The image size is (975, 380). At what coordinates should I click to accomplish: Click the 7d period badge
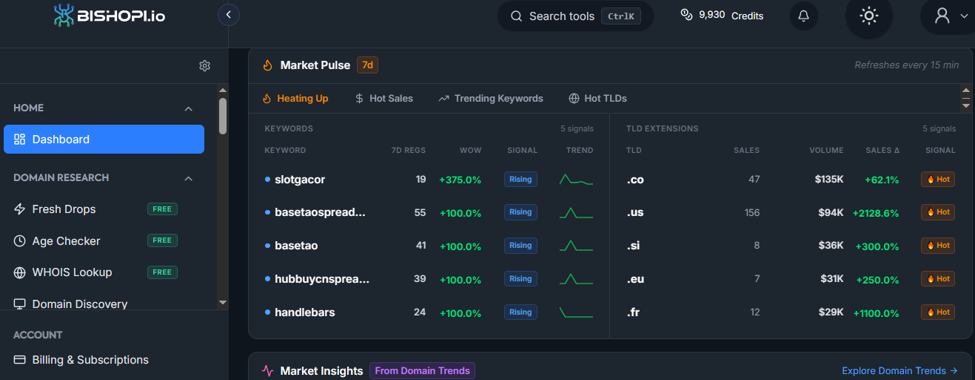click(367, 65)
